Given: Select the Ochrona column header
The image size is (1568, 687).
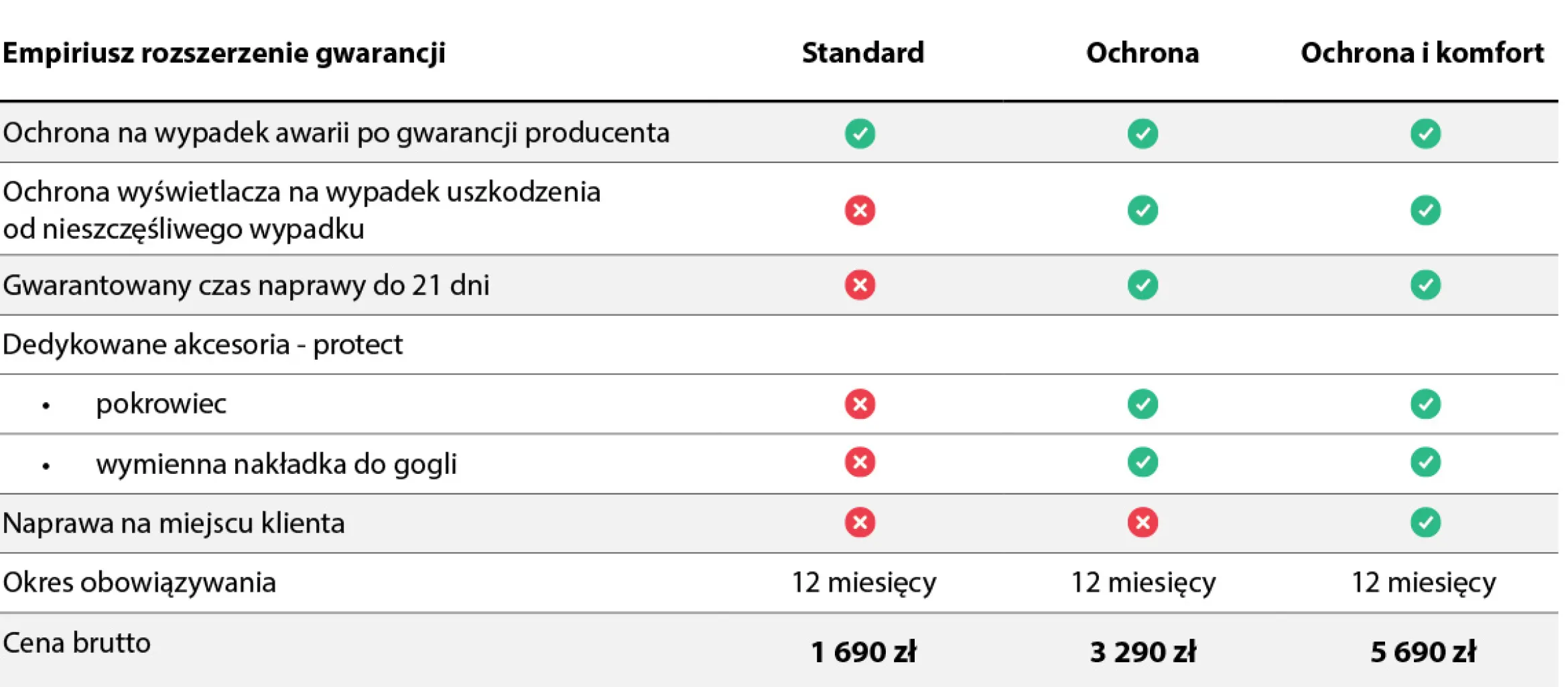Looking at the screenshot, I should click(x=1142, y=53).
